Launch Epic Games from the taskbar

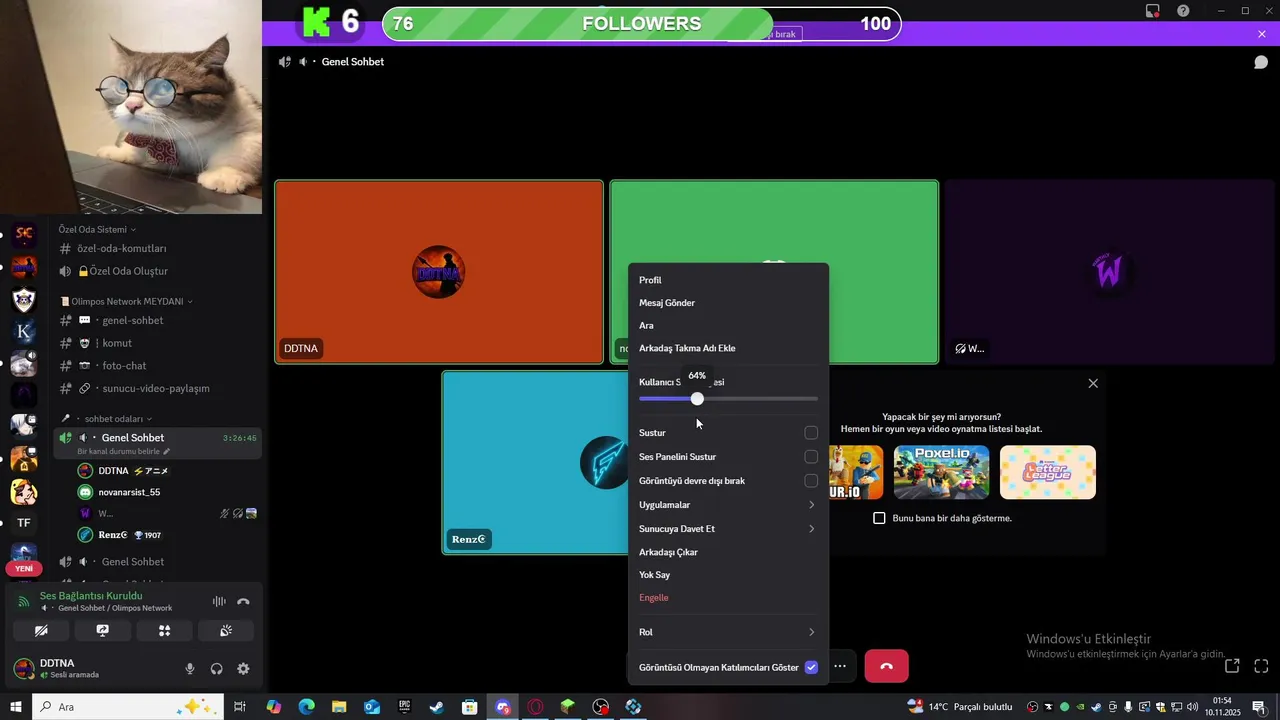(404, 707)
